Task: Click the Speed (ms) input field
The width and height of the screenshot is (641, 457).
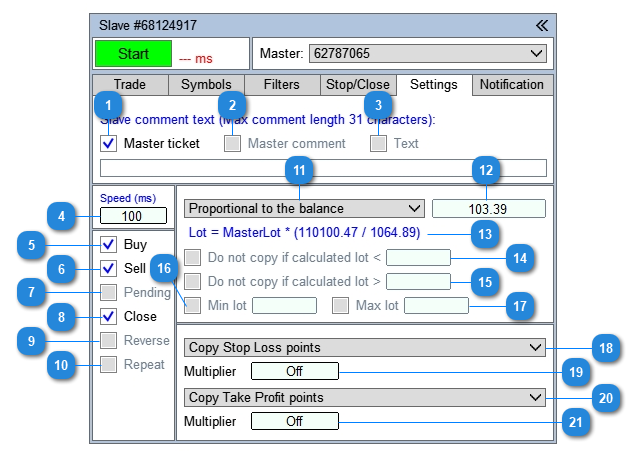Action: 133,215
